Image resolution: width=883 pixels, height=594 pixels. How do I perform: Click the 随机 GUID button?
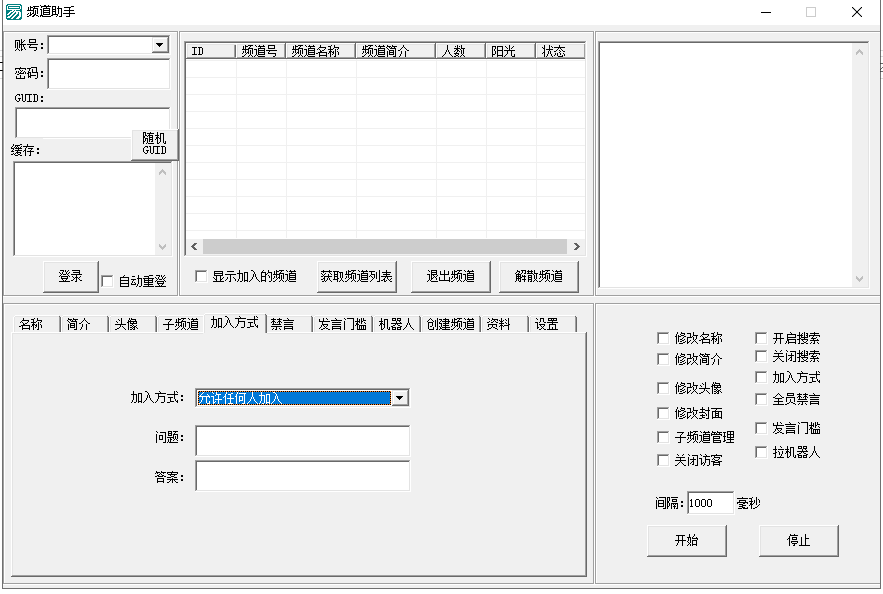point(154,144)
